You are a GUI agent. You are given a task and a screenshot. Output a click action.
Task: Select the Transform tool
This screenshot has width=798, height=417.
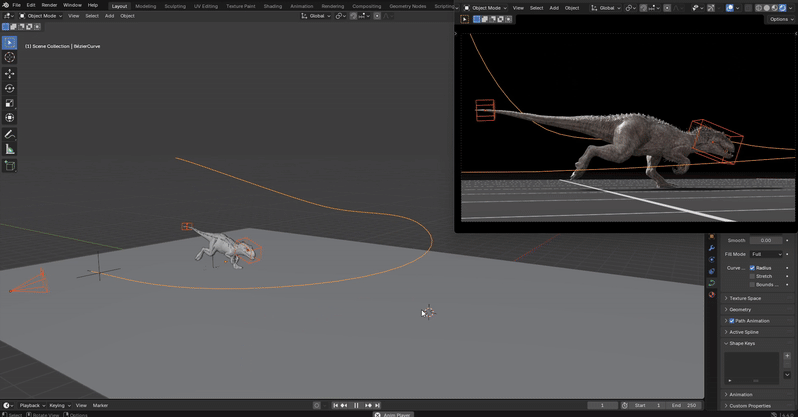[9, 118]
